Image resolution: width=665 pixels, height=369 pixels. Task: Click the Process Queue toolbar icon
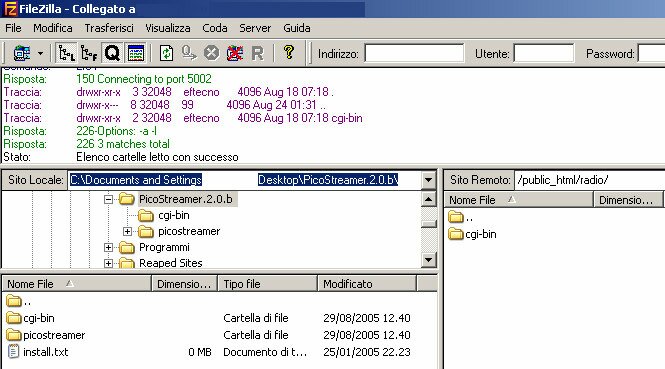click(x=189, y=53)
